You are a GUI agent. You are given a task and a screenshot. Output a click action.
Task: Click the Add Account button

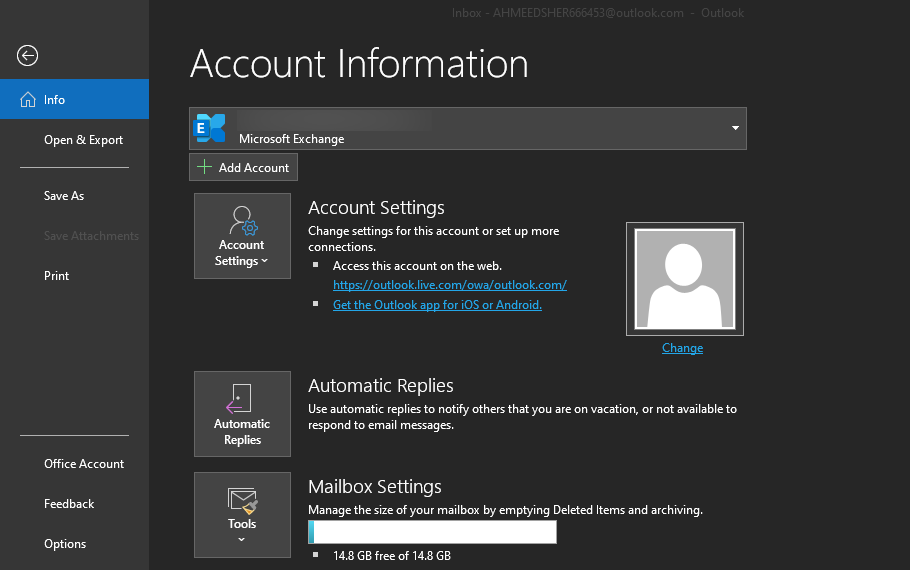click(x=243, y=167)
